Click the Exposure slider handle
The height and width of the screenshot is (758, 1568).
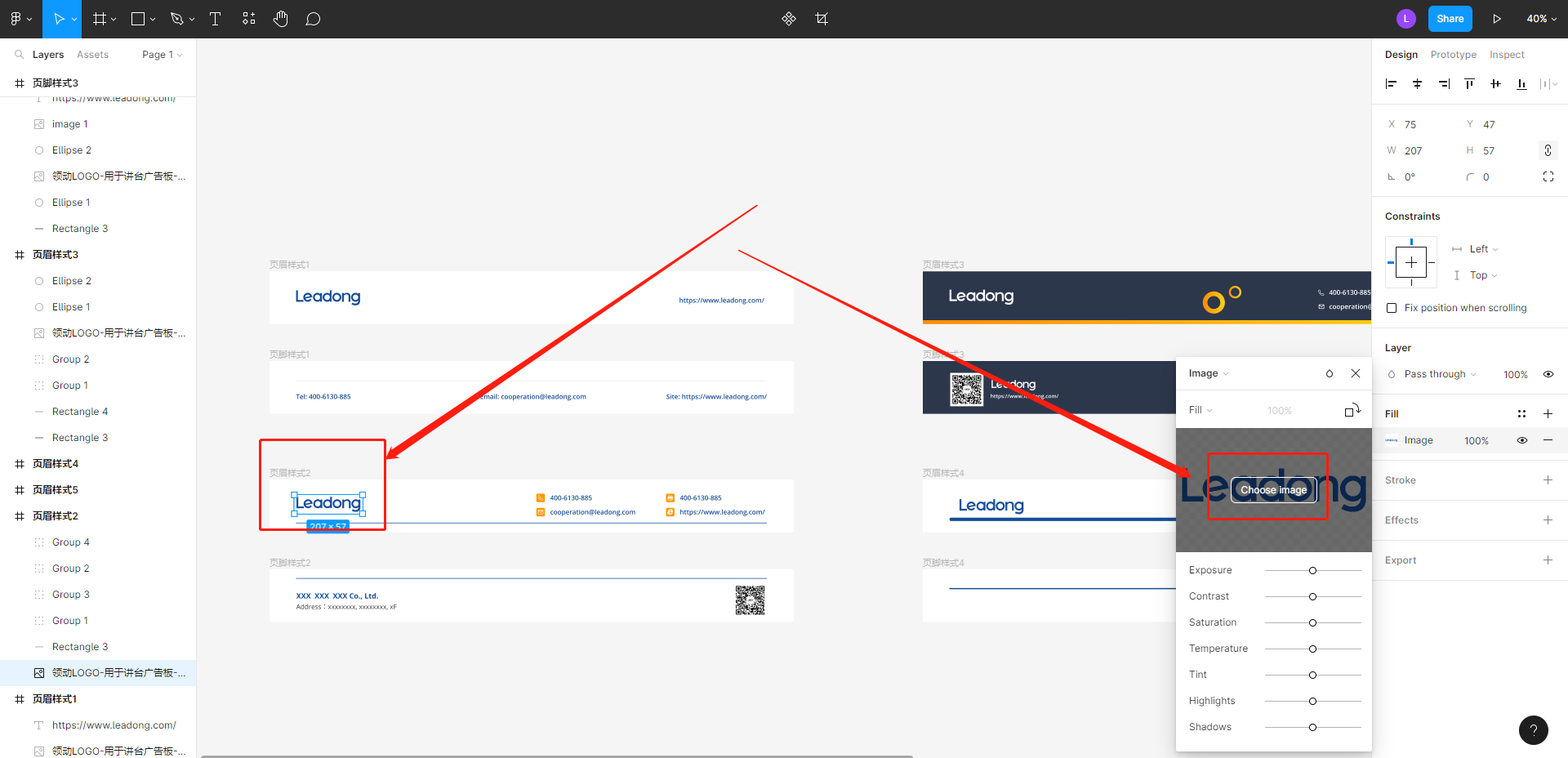(1312, 571)
